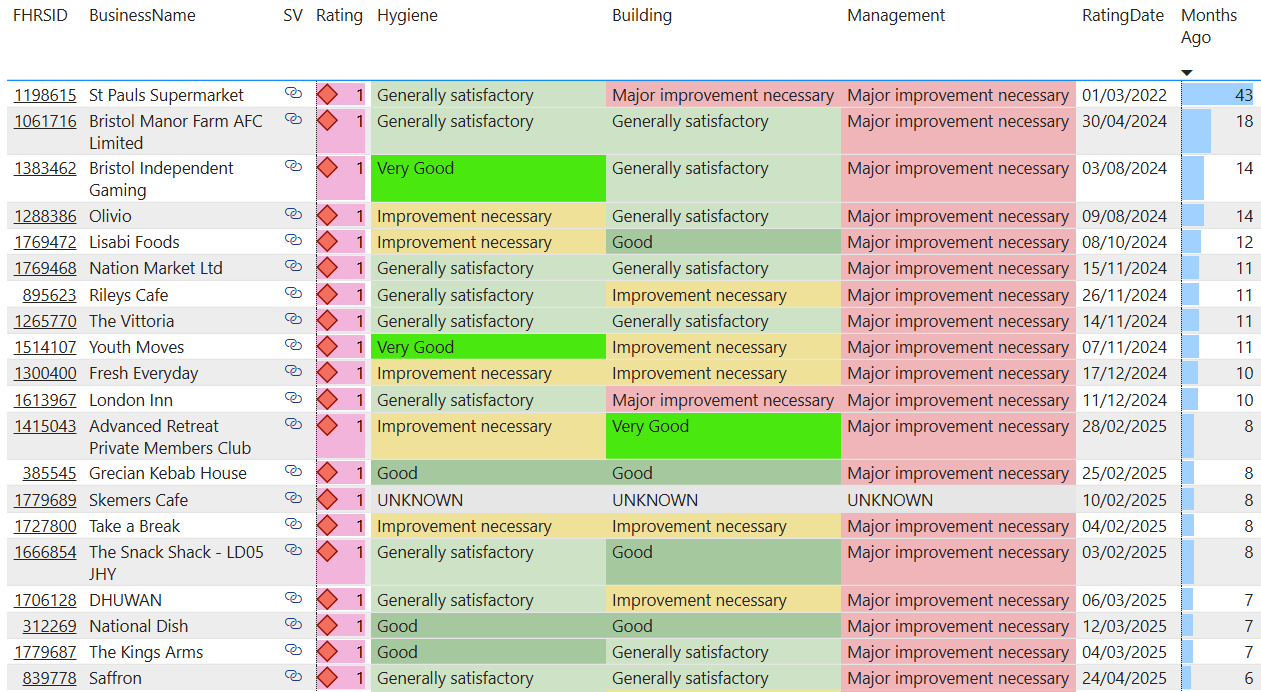Screen dimensions: 1261x692
Task: Click the Months Ago data bar showing 43
Action: coord(1217,95)
